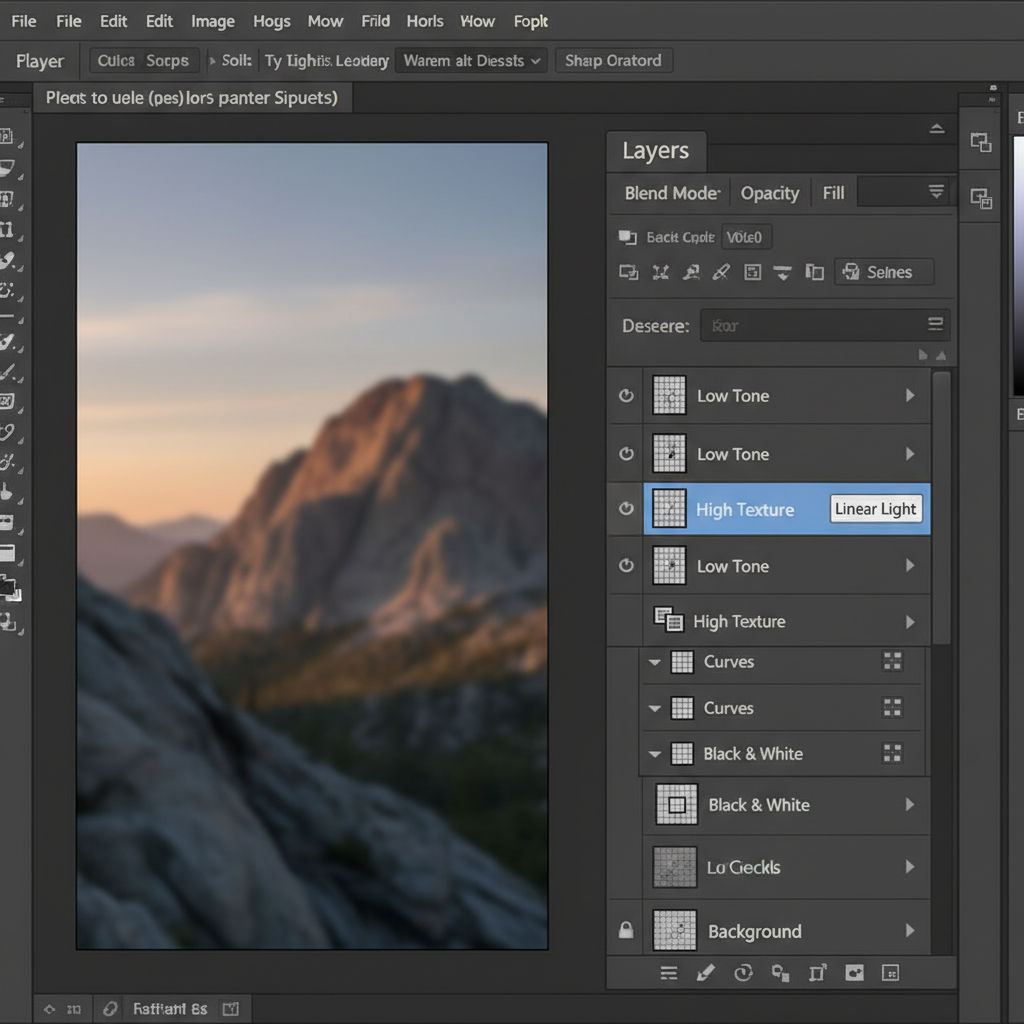
Task: Click the circular swirl icon in Layers footer
Action: (742, 972)
